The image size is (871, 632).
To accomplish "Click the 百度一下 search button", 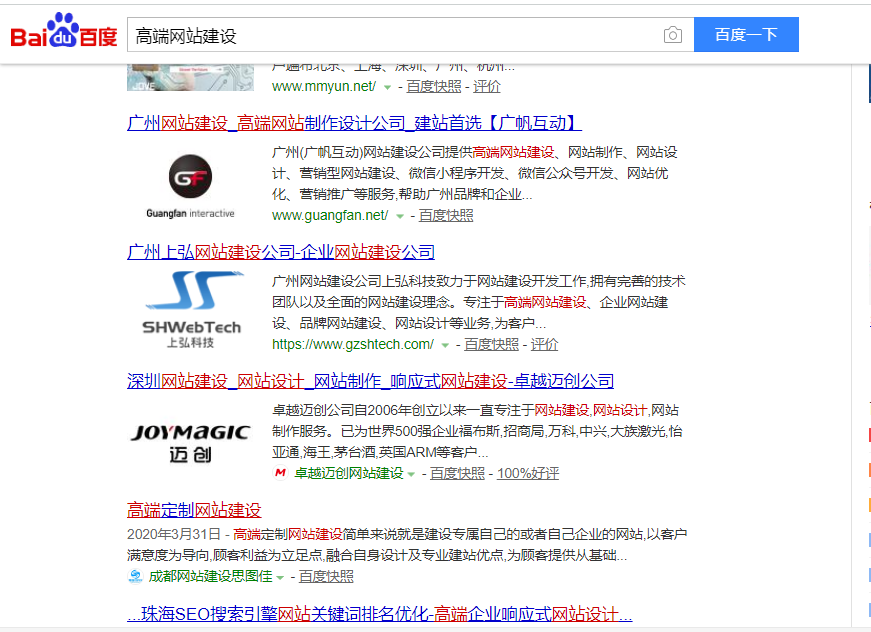I will point(746,34).
